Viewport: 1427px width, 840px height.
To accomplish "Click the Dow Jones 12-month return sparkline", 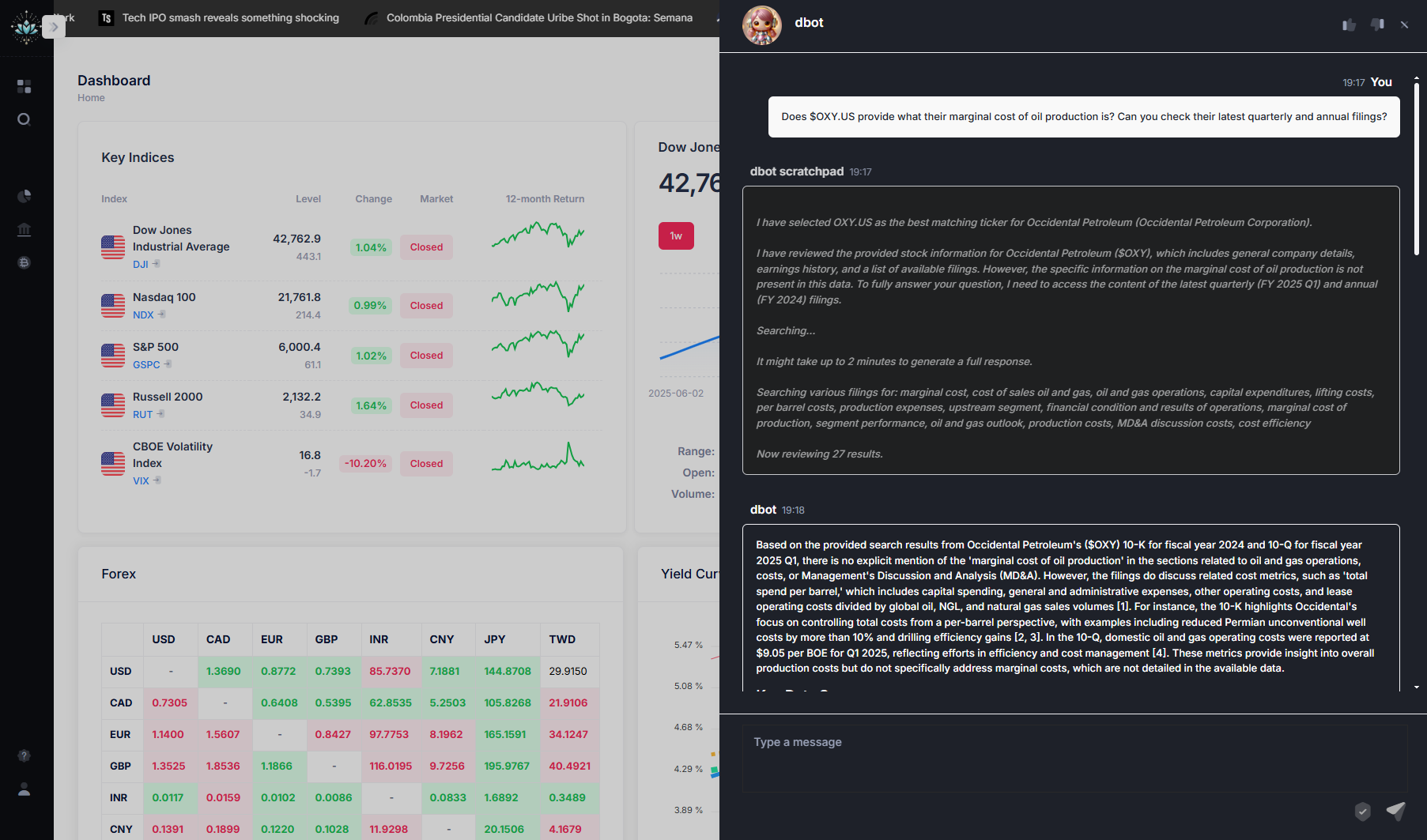I will pos(538,235).
